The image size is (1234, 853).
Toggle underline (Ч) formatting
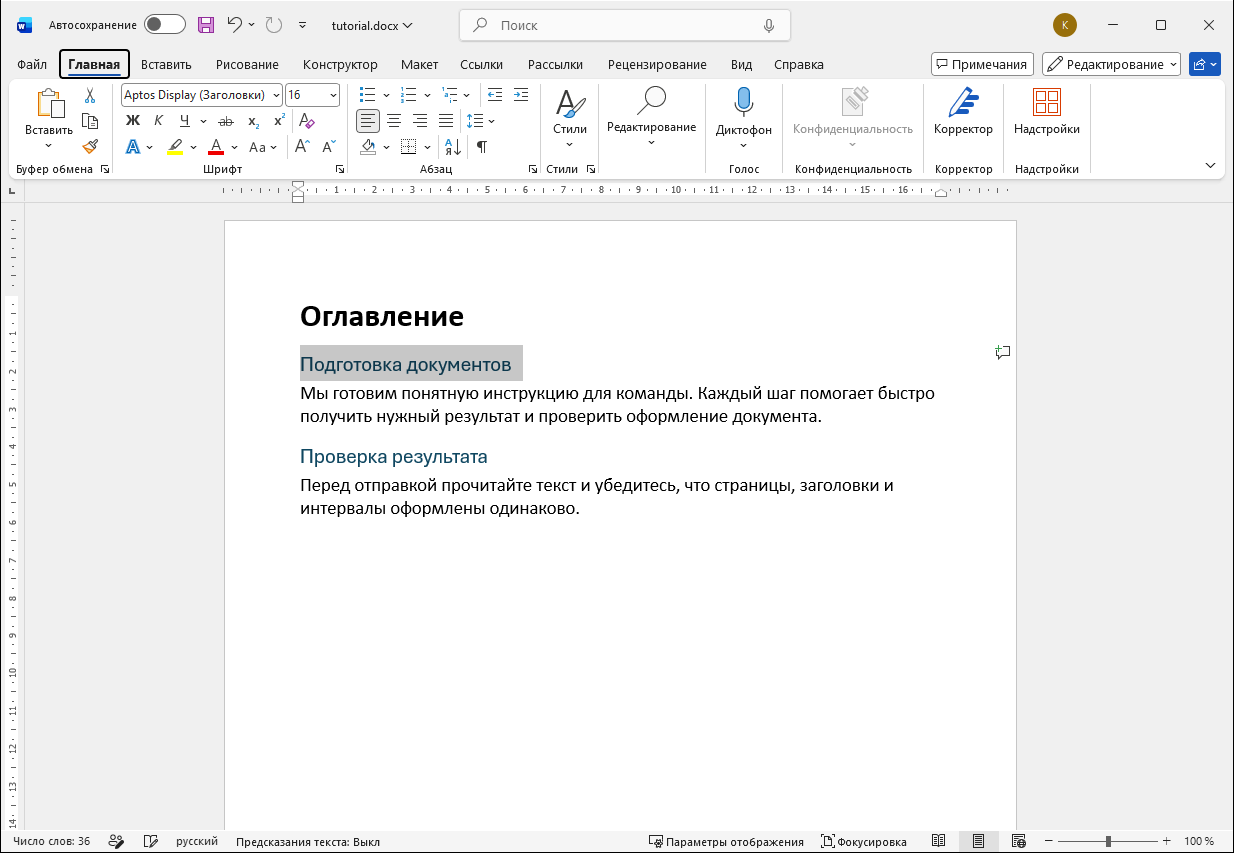[184, 121]
